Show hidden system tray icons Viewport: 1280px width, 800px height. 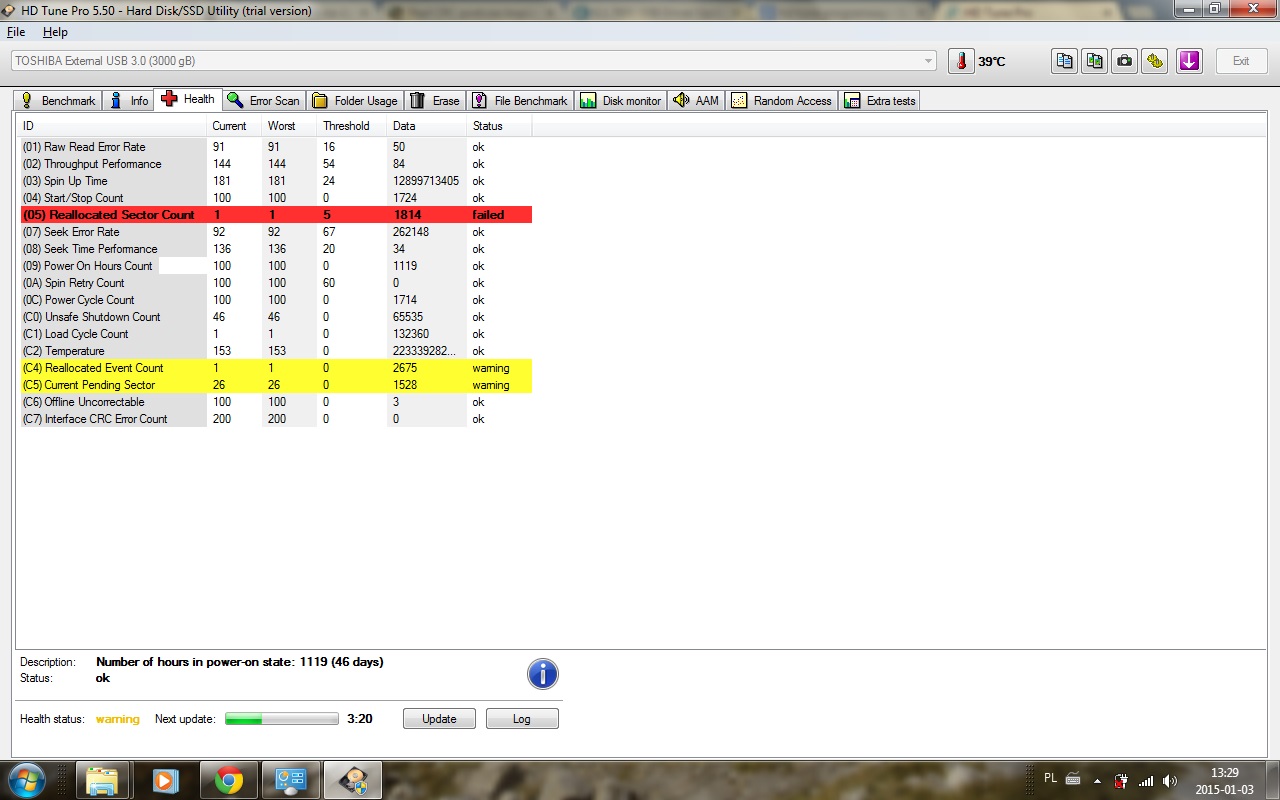click(1098, 781)
